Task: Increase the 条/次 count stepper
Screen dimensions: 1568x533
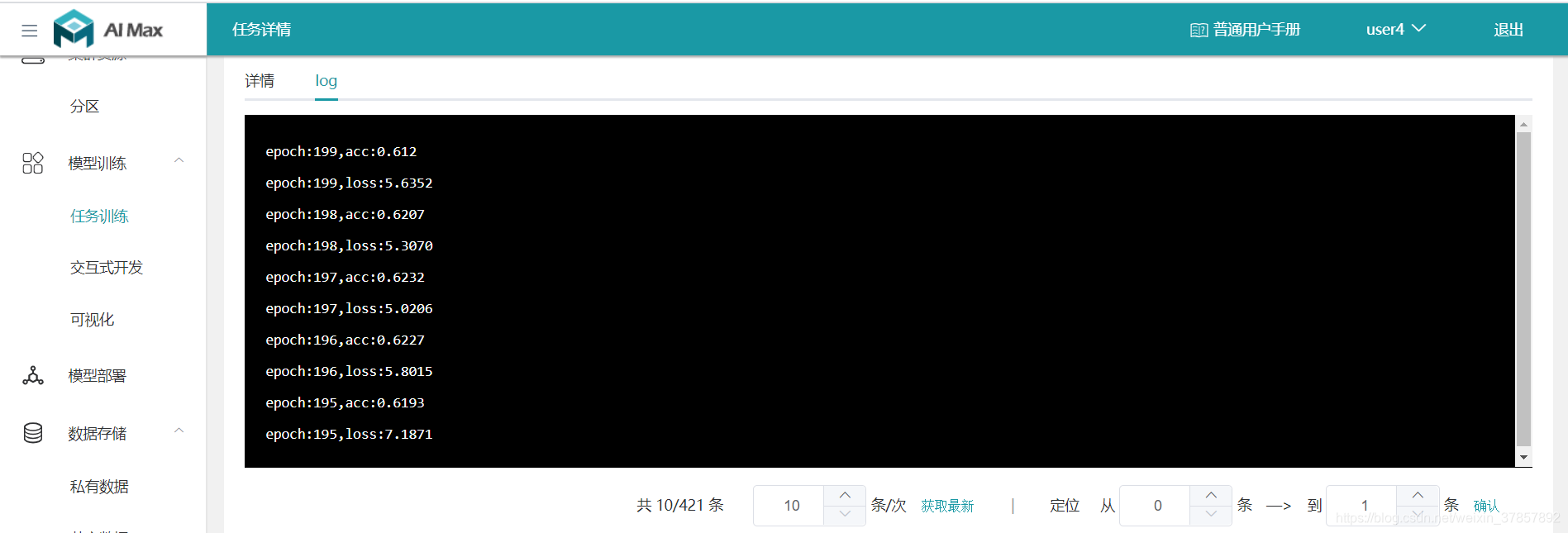Action: pyautogui.click(x=845, y=495)
